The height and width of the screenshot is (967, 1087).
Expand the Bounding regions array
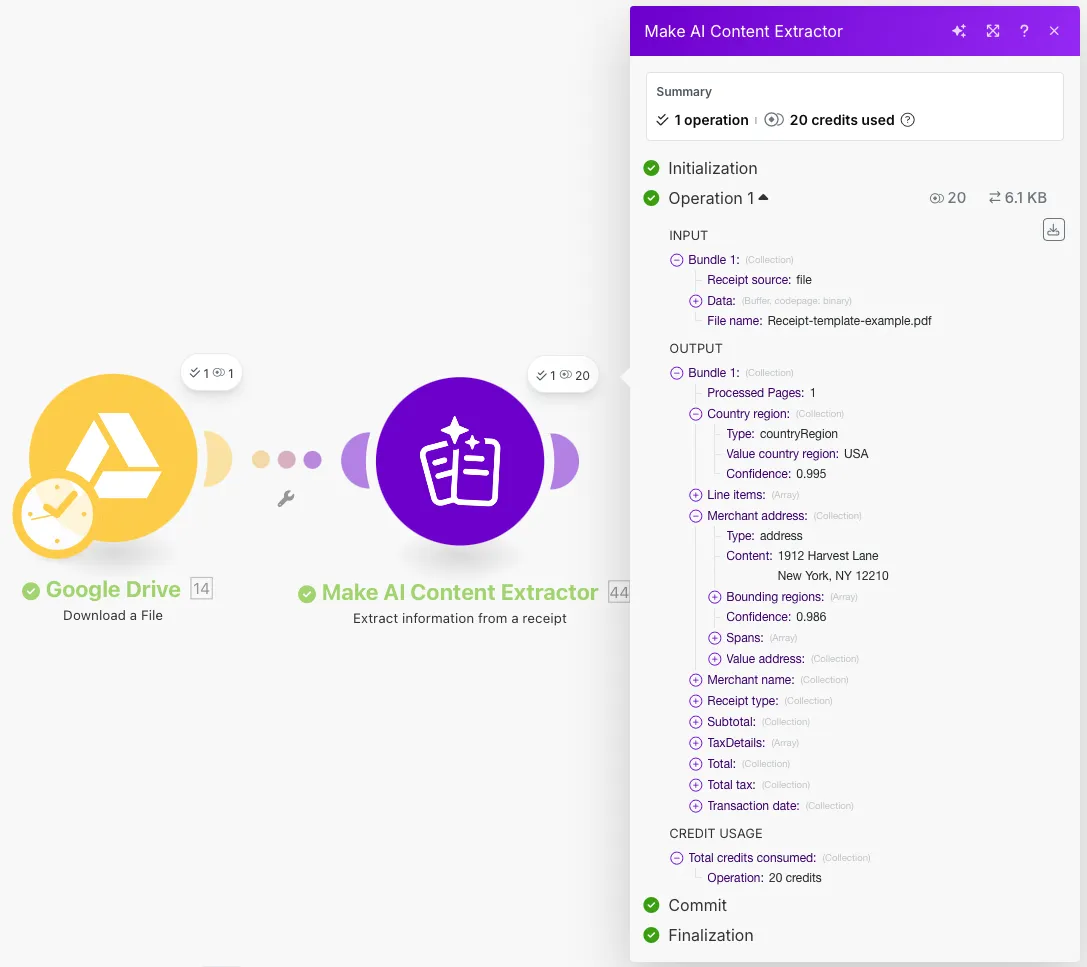pyautogui.click(x=714, y=597)
